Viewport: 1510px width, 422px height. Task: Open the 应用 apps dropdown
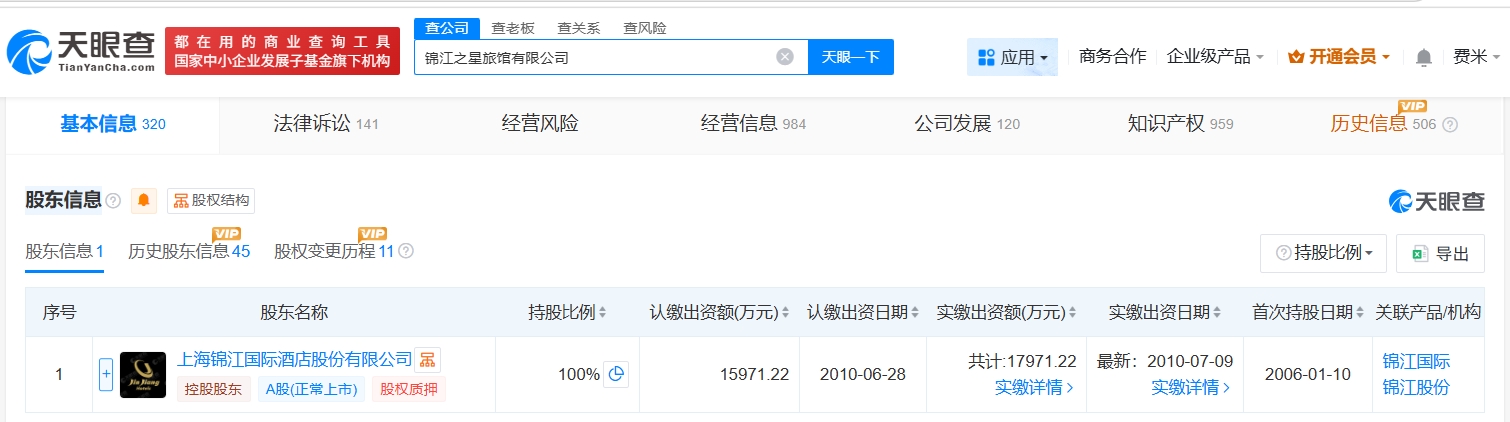(1012, 57)
